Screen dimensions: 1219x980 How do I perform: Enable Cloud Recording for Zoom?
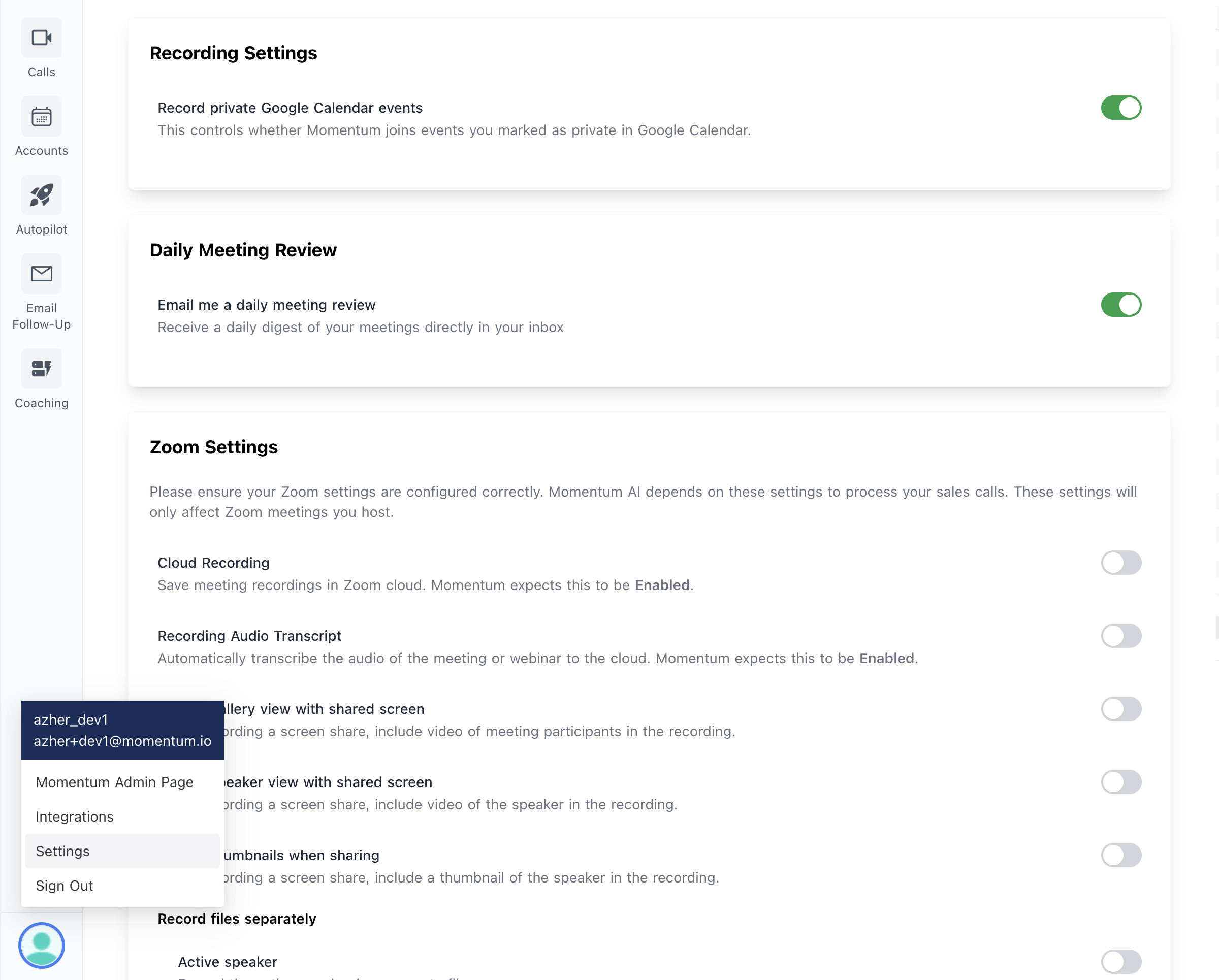1122,563
